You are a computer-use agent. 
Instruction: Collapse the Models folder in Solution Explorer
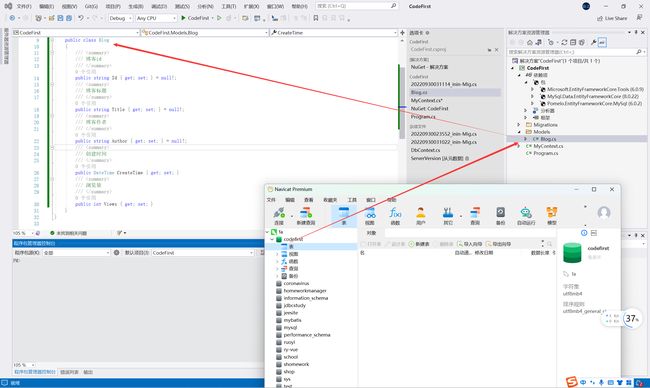coord(519,132)
